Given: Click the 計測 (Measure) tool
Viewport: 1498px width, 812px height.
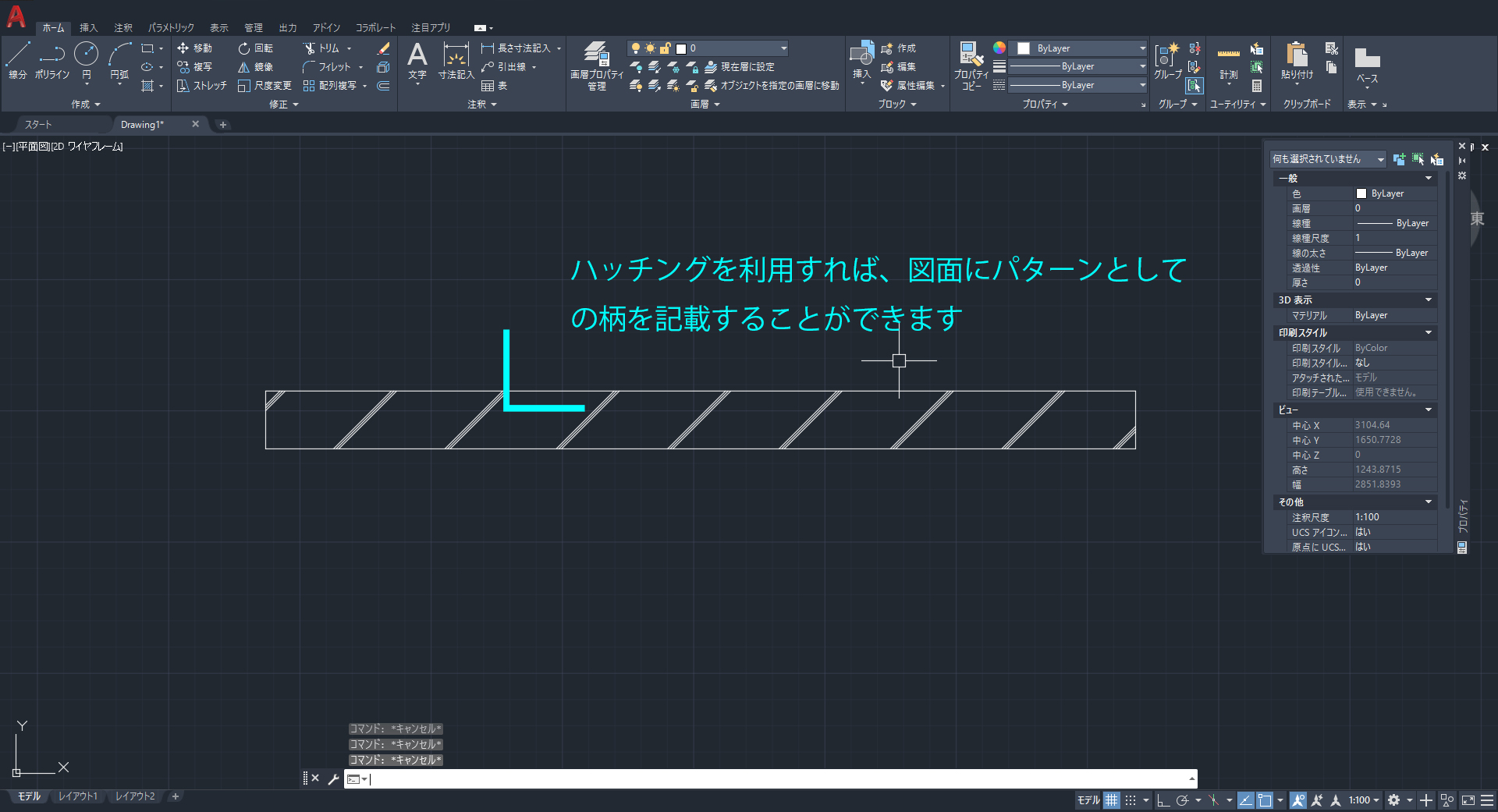Looking at the screenshot, I should tap(1229, 62).
